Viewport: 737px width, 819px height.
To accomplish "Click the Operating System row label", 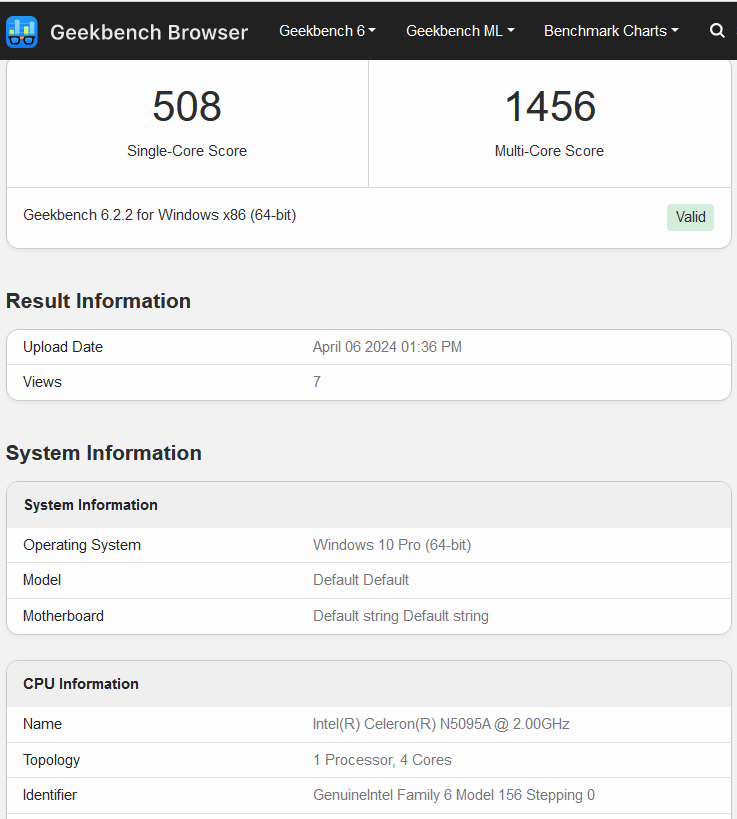I will (x=82, y=545).
